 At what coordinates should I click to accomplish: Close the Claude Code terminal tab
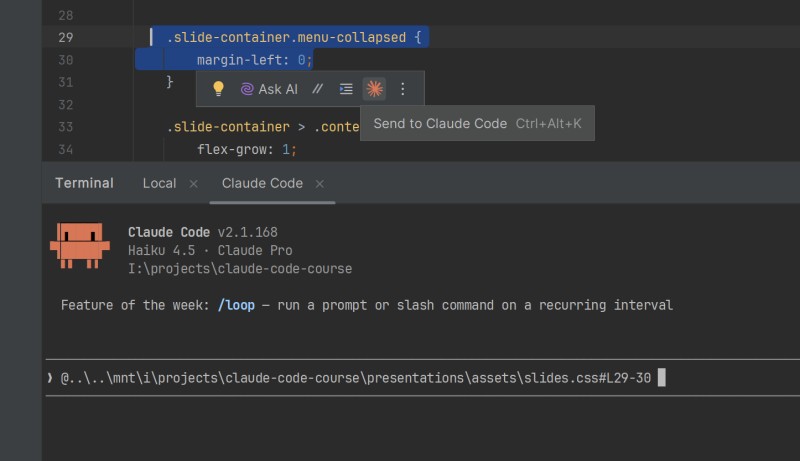tap(319, 184)
